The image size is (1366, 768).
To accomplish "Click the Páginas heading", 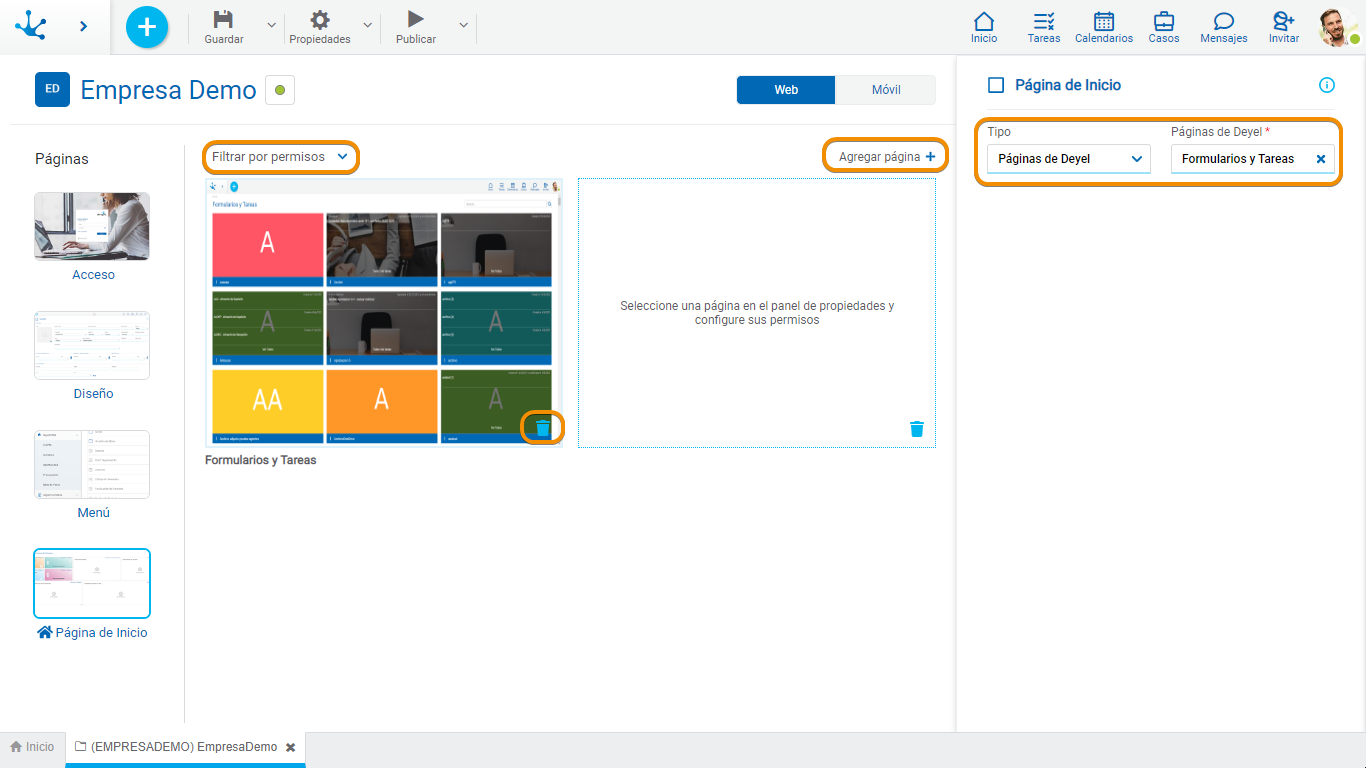I will tap(62, 159).
